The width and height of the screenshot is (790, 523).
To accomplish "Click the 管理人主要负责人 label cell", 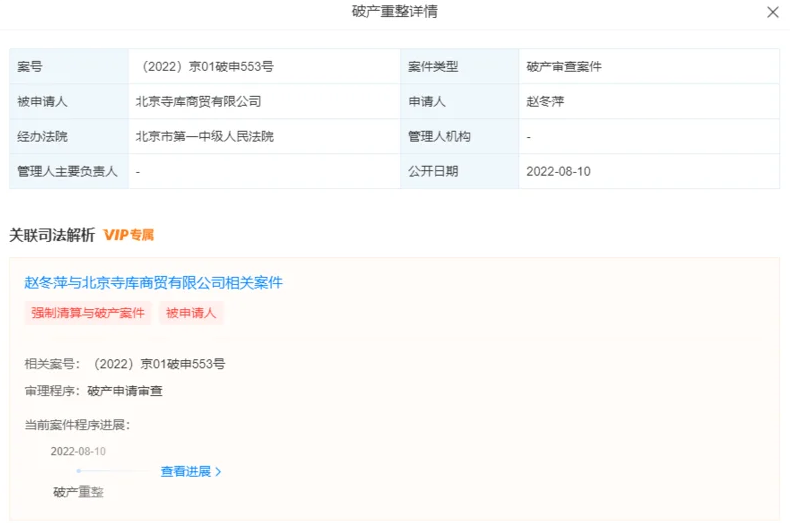I will click(x=67, y=171).
